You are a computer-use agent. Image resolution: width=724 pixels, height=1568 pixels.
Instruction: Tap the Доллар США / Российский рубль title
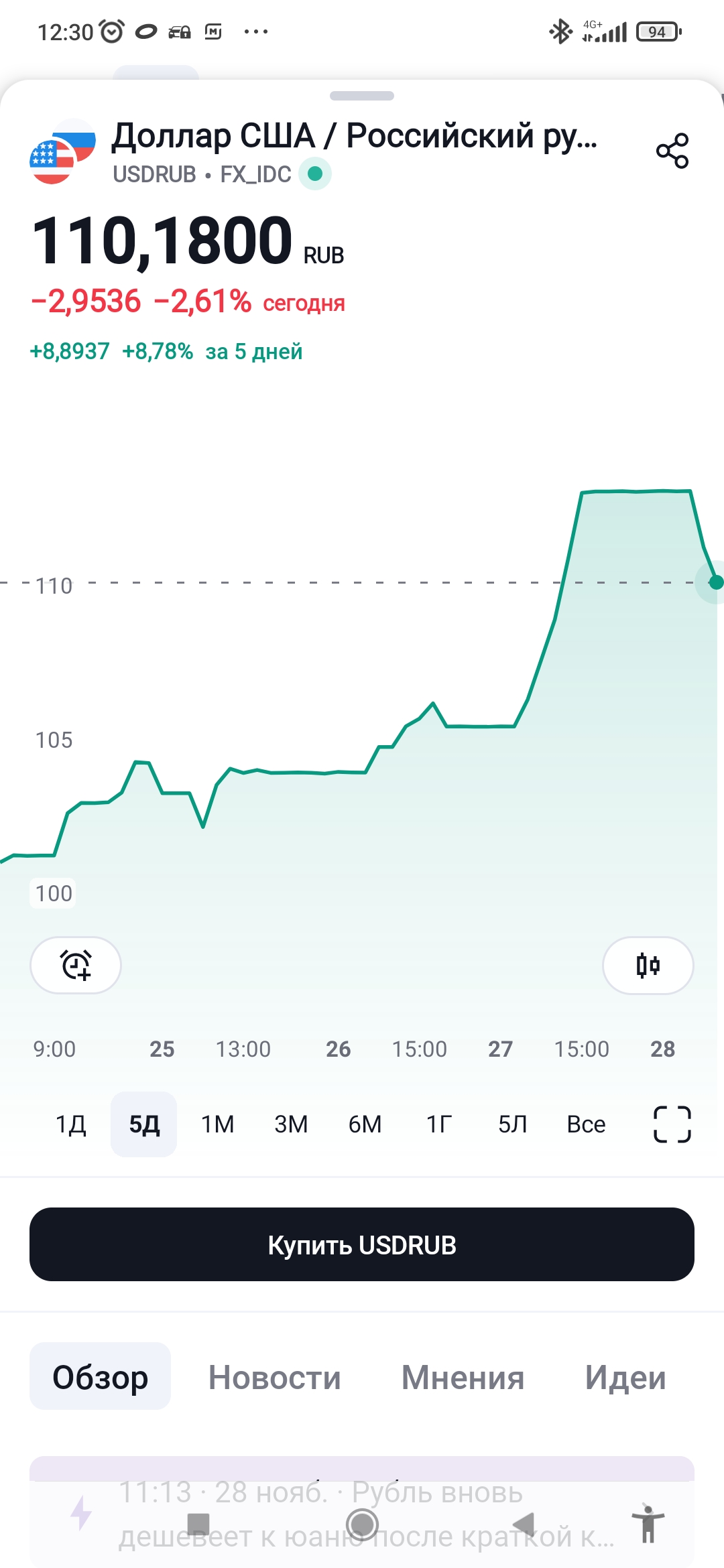pos(354,136)
